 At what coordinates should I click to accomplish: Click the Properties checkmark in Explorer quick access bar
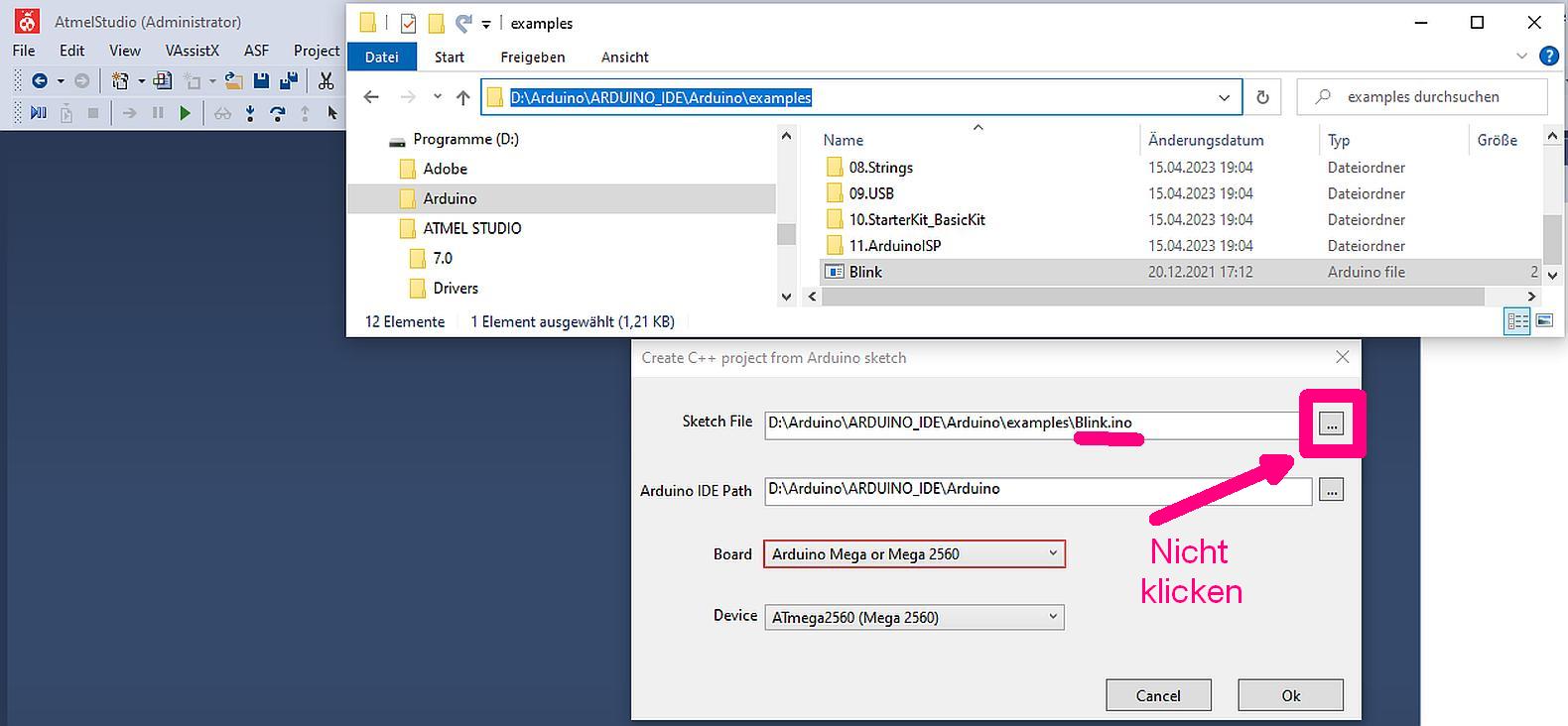click(408, 23)
